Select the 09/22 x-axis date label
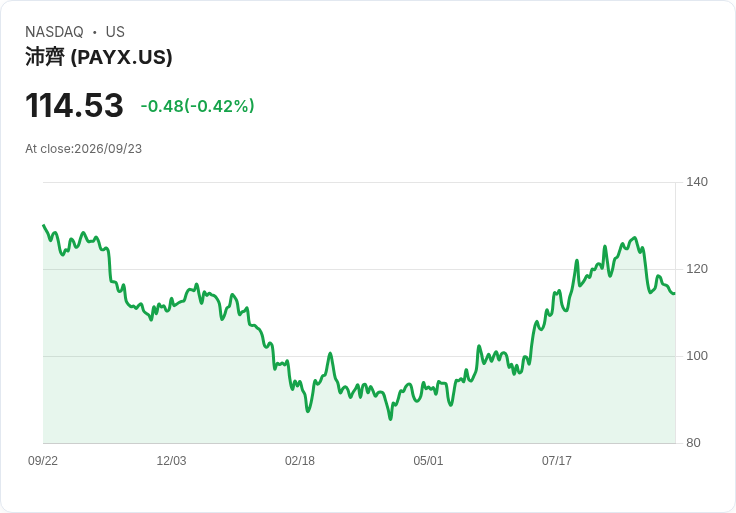 click(x=43, y=461)
